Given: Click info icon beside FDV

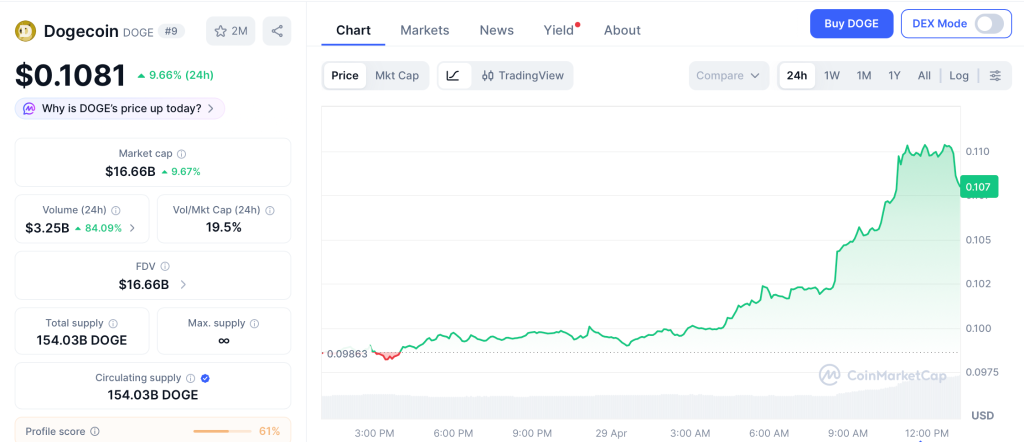Looking at the screenshot, I should click(165, 267).
